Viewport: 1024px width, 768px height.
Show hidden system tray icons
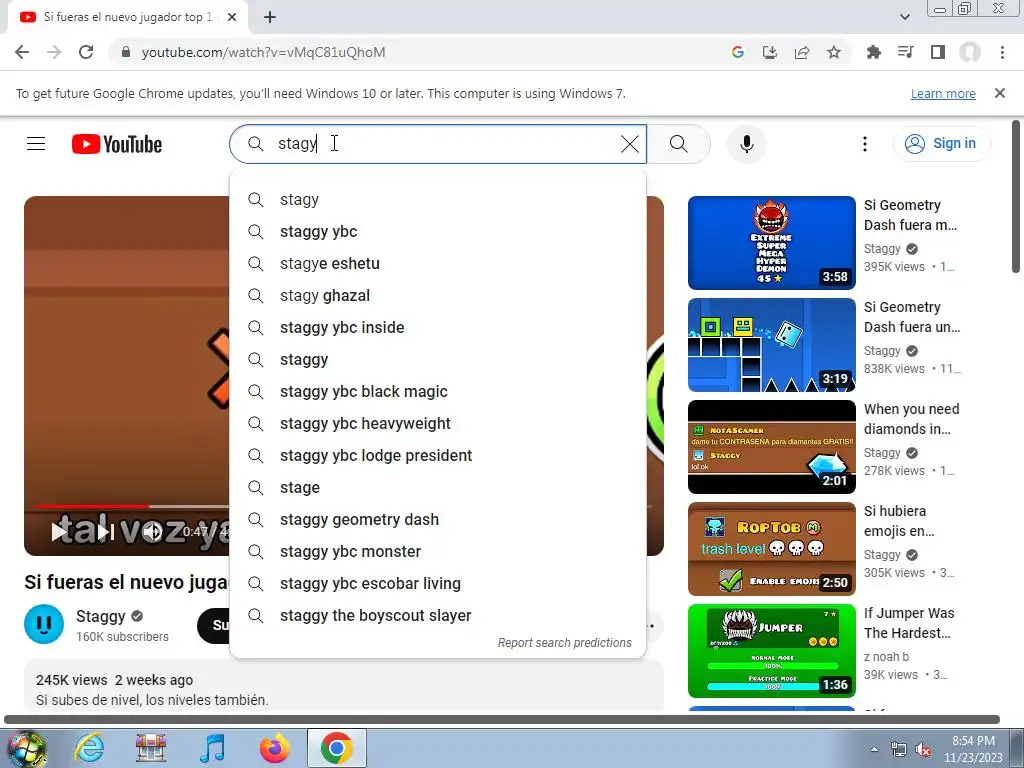tap(874, 750)
